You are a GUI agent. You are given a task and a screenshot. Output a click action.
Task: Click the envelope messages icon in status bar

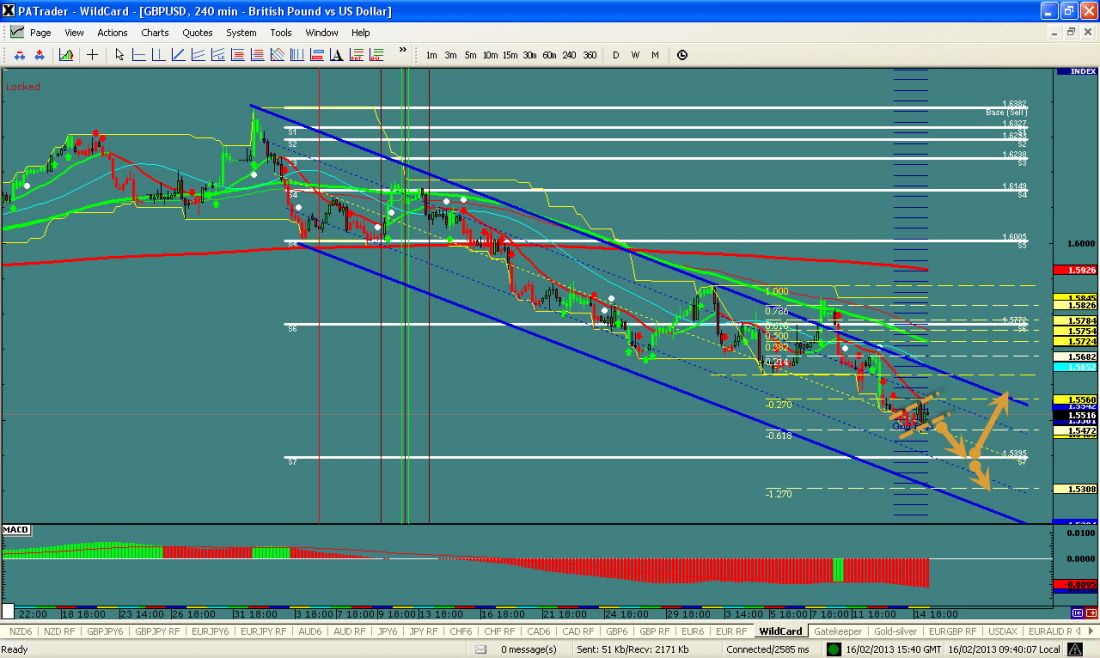tap(481, 649)
